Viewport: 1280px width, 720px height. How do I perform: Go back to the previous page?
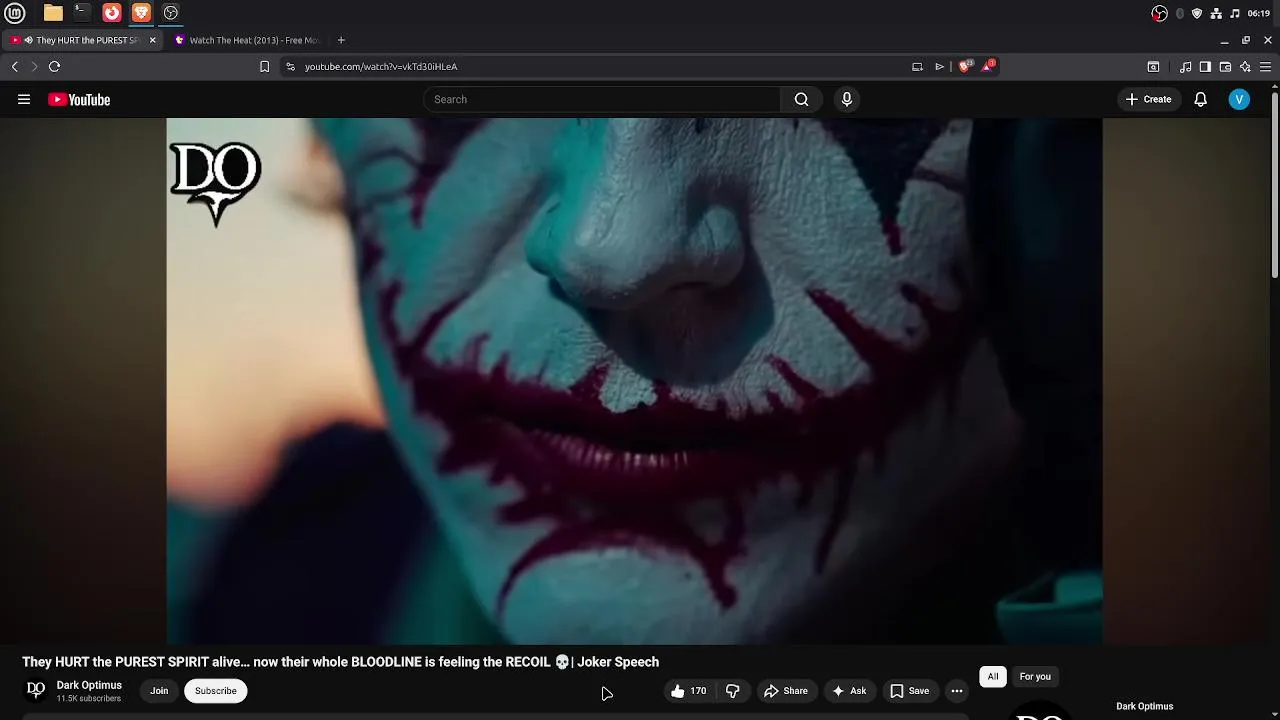click(x=14, y=66)
